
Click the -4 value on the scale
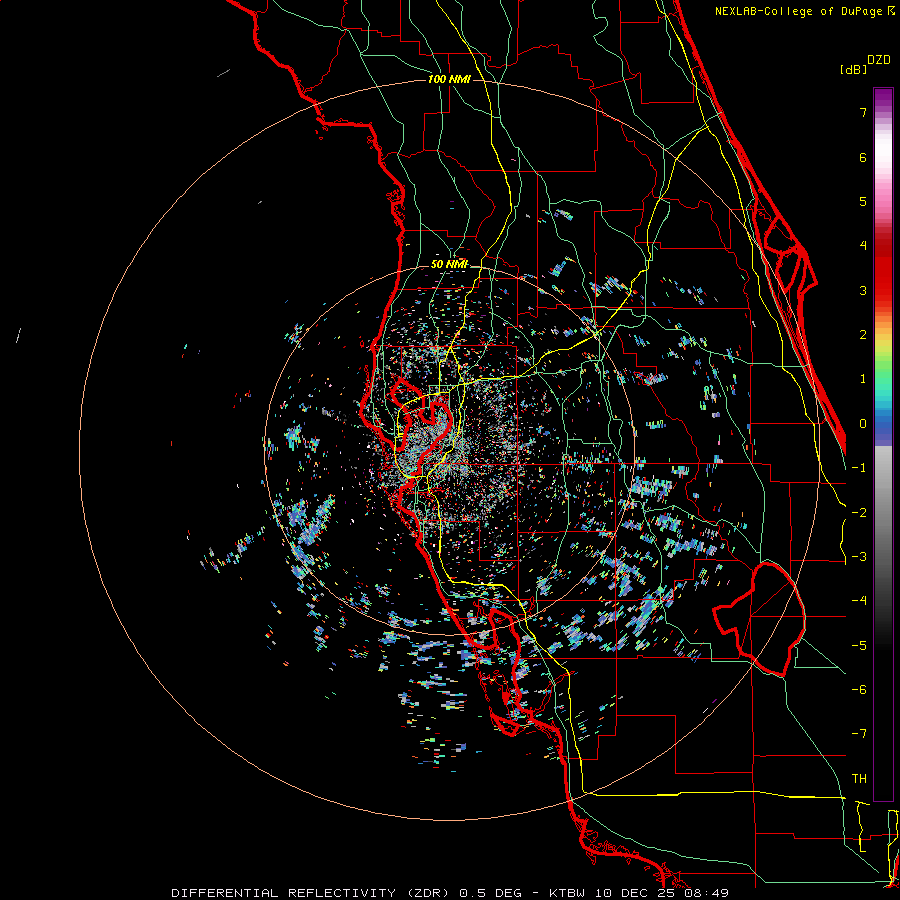(859, 601)
